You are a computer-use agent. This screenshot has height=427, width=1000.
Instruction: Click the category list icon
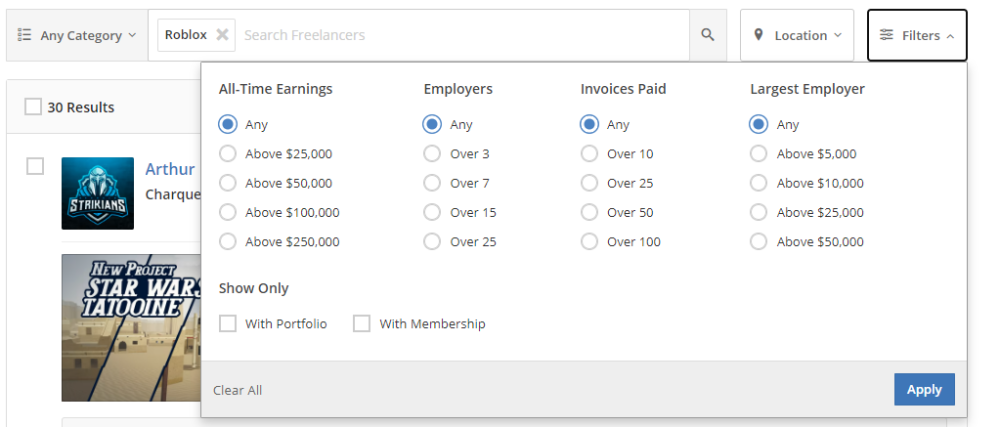(25, 35)
